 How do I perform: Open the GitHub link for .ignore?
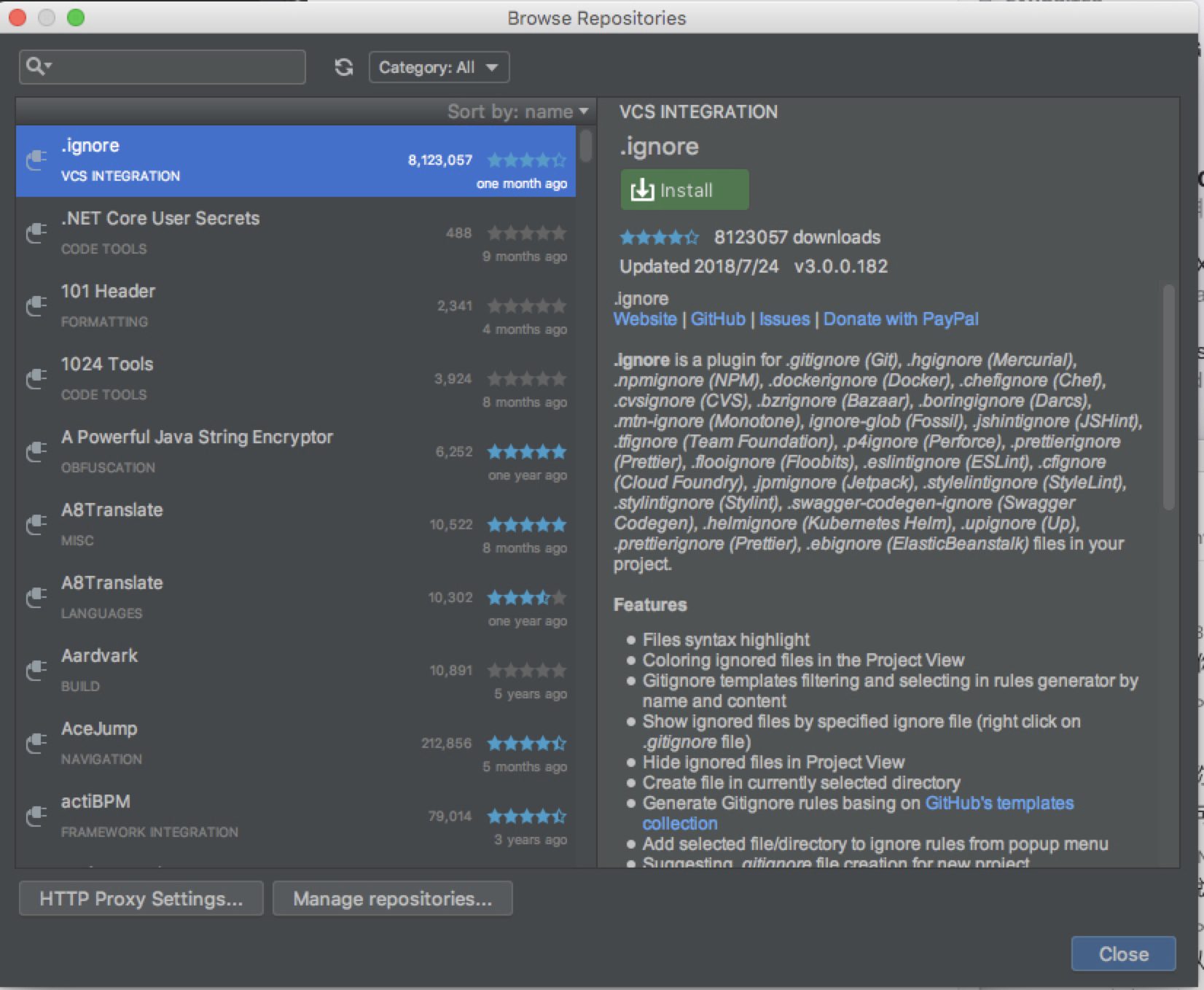(717, 319)
